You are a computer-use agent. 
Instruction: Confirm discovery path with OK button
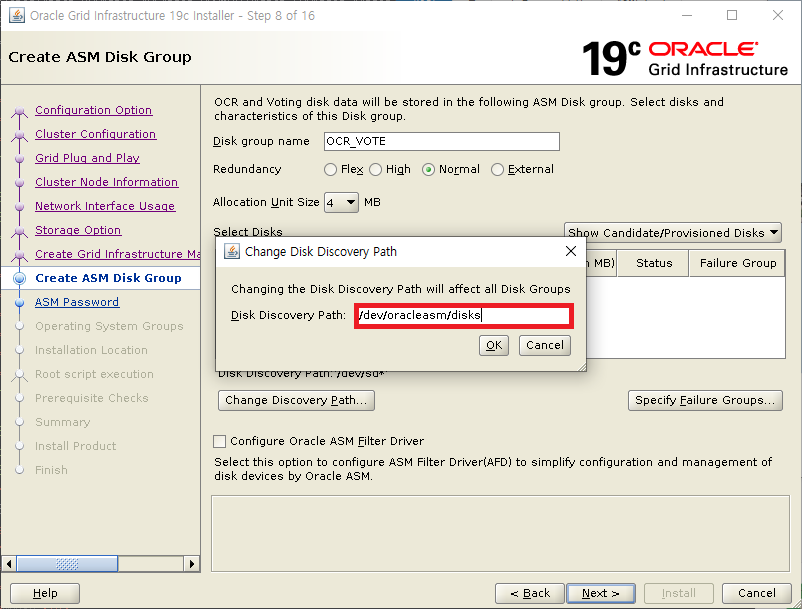[494, 345]
